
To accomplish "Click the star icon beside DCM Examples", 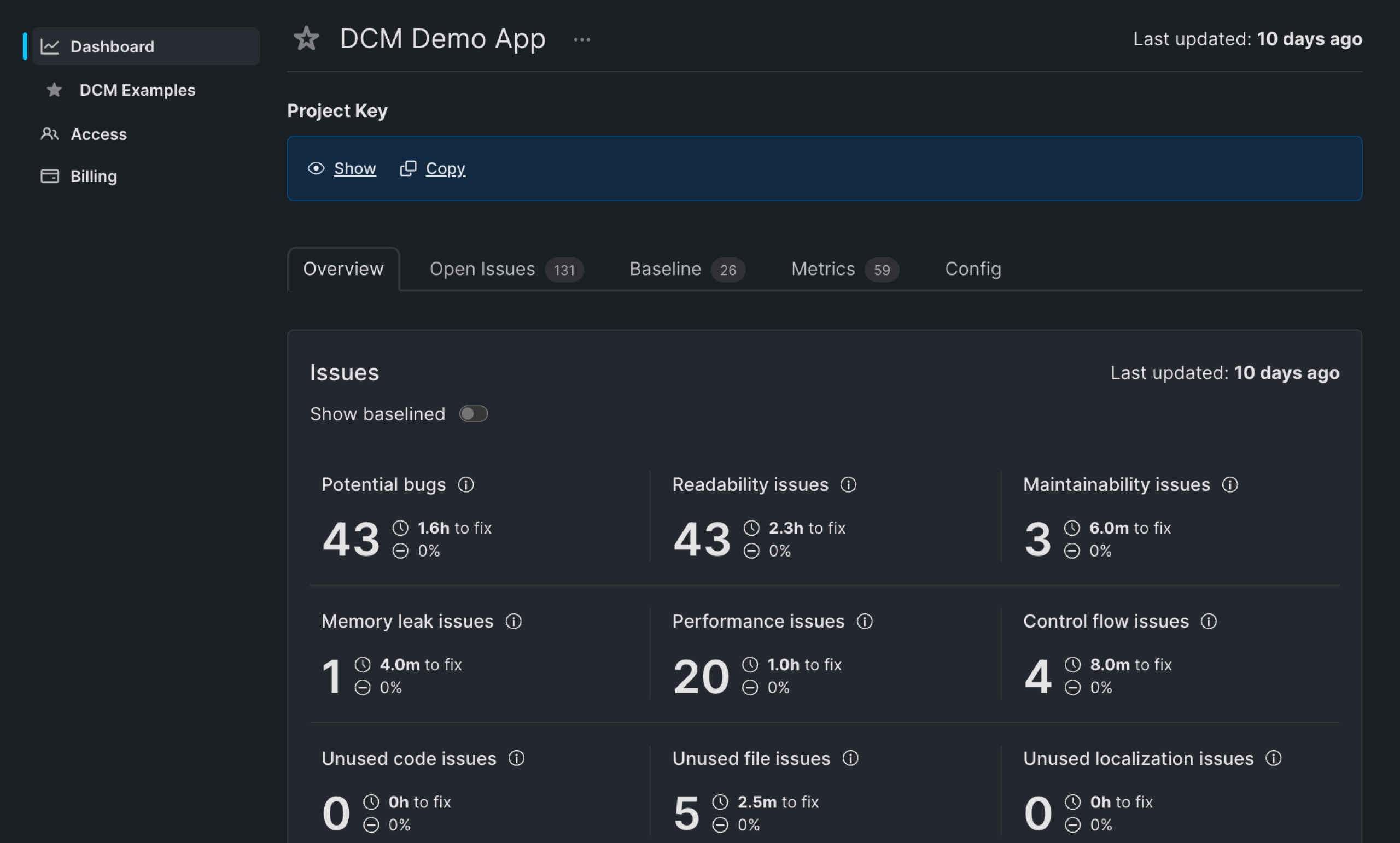I will tap(55, 90).
